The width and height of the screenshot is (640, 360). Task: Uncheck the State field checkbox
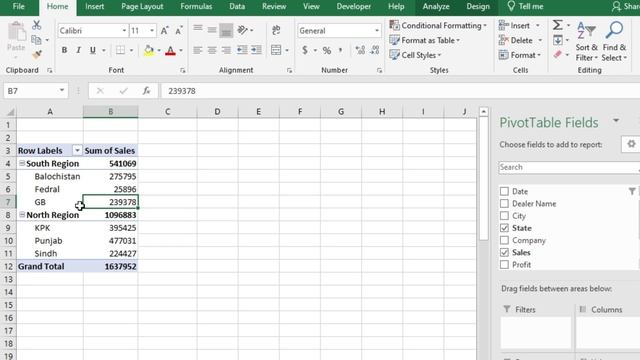point(504,228)
